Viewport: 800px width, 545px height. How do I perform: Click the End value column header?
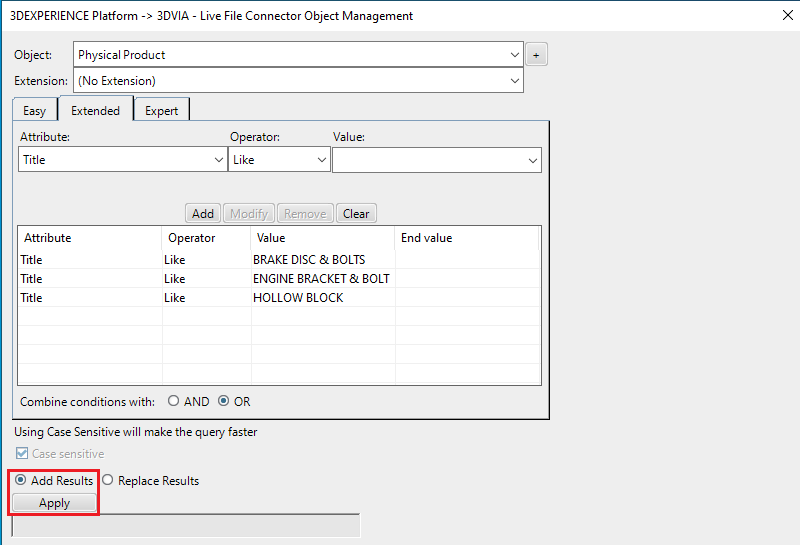(466, 238)
